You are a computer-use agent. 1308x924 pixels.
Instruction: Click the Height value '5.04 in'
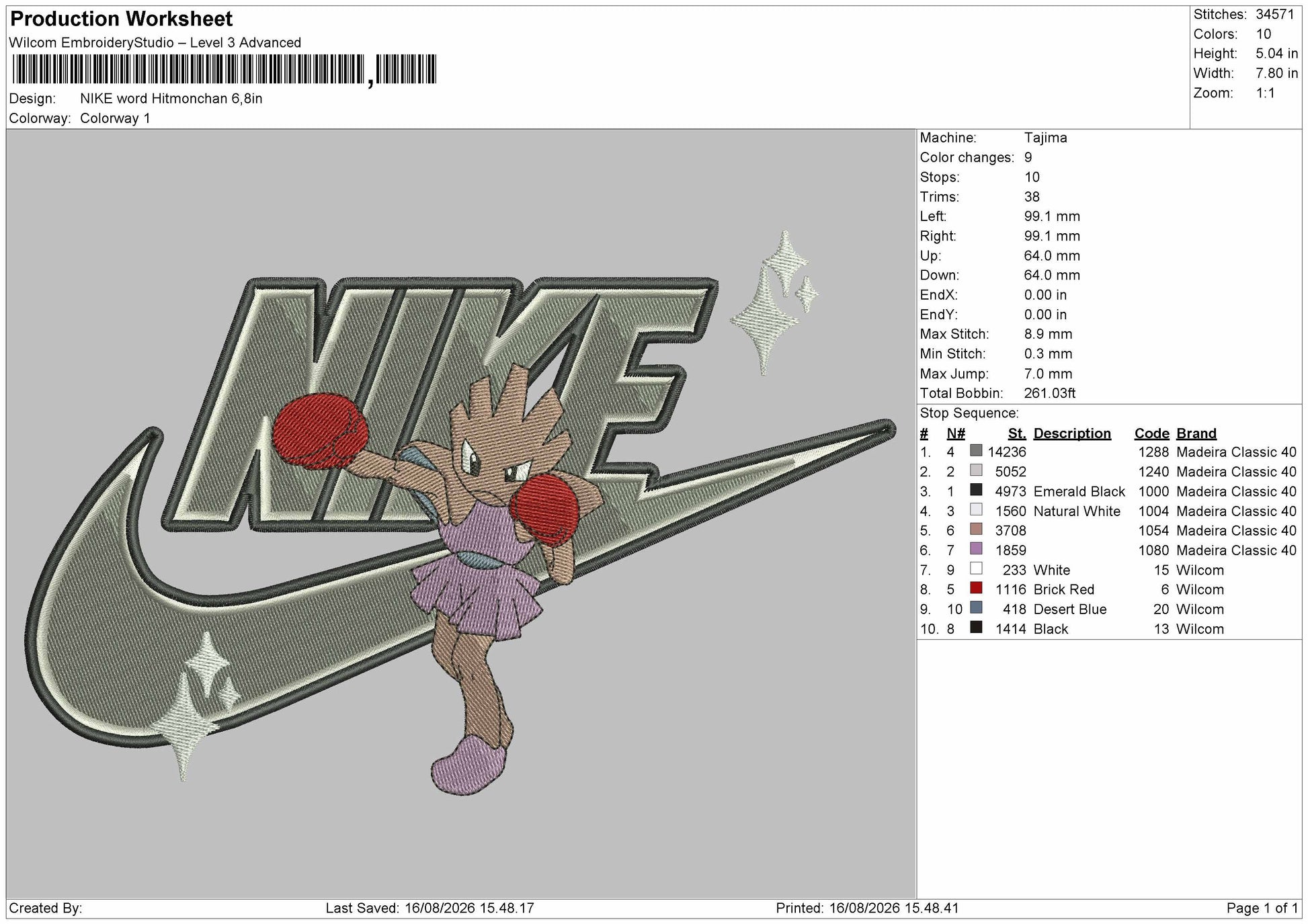[x=1277, y=54]
